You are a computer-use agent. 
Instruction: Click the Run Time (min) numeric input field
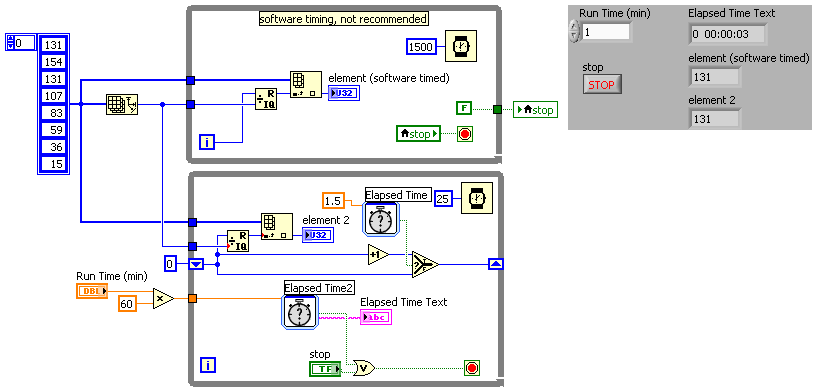[x=606, y=31]
